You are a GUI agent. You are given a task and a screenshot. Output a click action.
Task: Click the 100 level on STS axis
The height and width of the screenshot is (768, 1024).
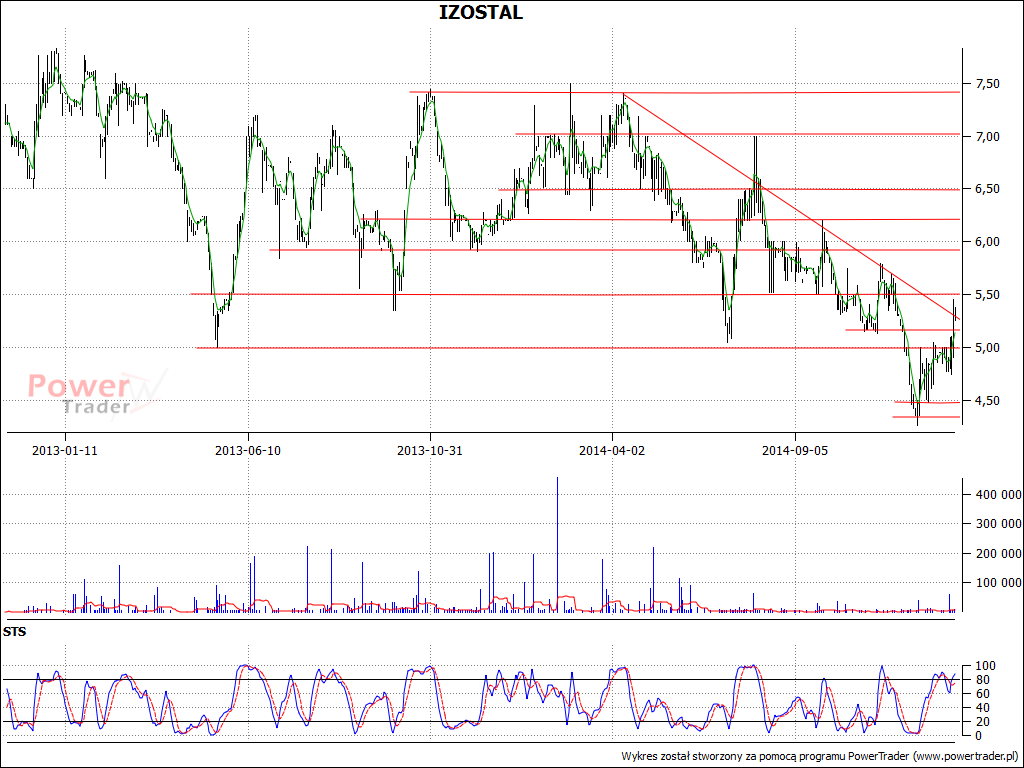point(984,666)
